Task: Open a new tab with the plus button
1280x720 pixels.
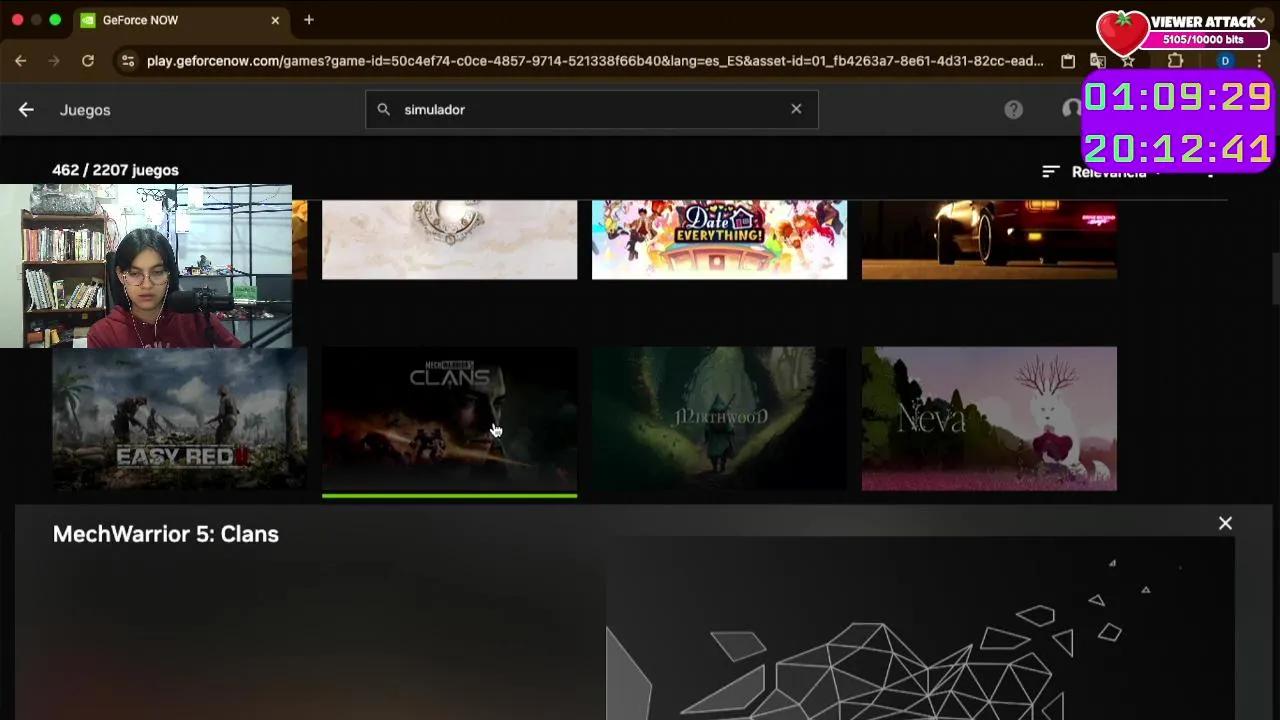Action: point(308,20)
